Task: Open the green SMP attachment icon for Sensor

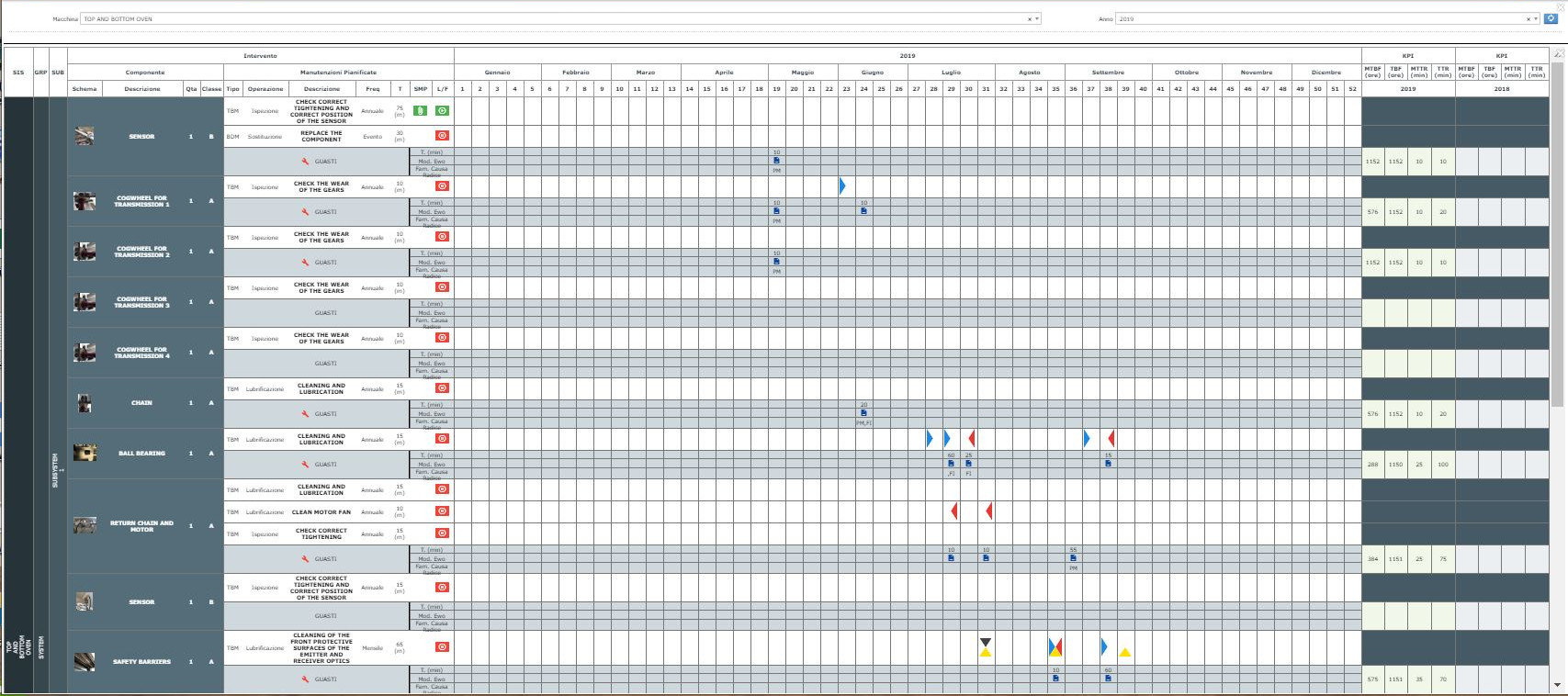Action: point(420,111)
